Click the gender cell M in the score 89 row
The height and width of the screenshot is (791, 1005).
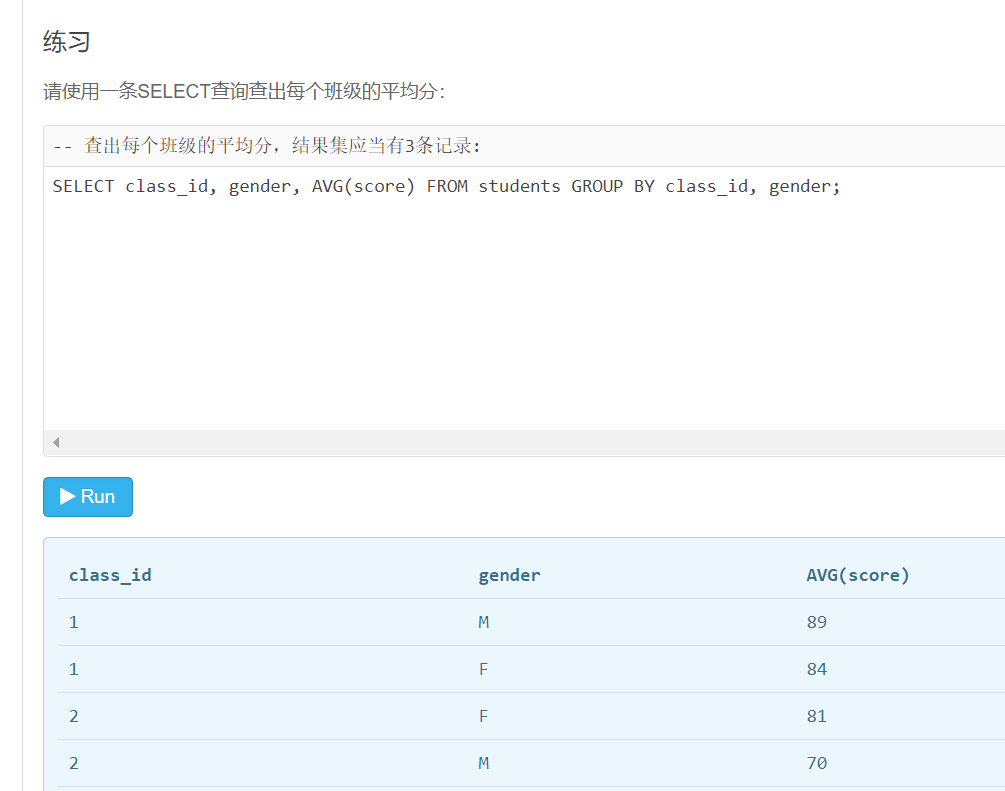click(x=484, y=622)
